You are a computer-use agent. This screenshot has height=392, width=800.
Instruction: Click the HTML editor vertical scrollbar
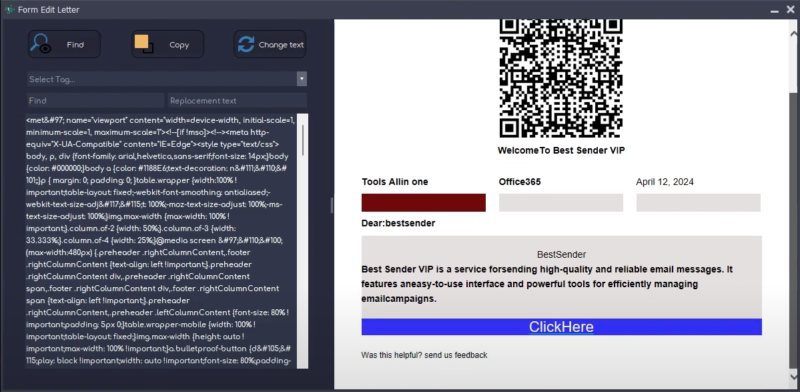pyautogui.click(x=303, y=241)
